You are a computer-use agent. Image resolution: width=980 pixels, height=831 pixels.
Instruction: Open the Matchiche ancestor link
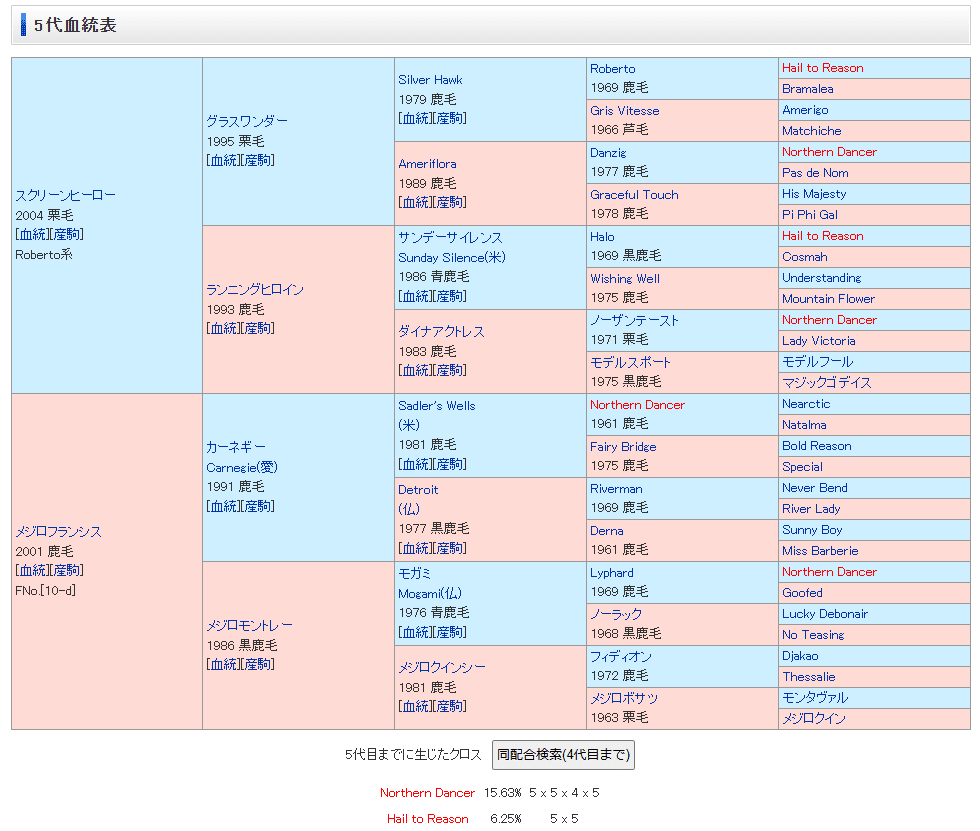(x=811, y=131)
